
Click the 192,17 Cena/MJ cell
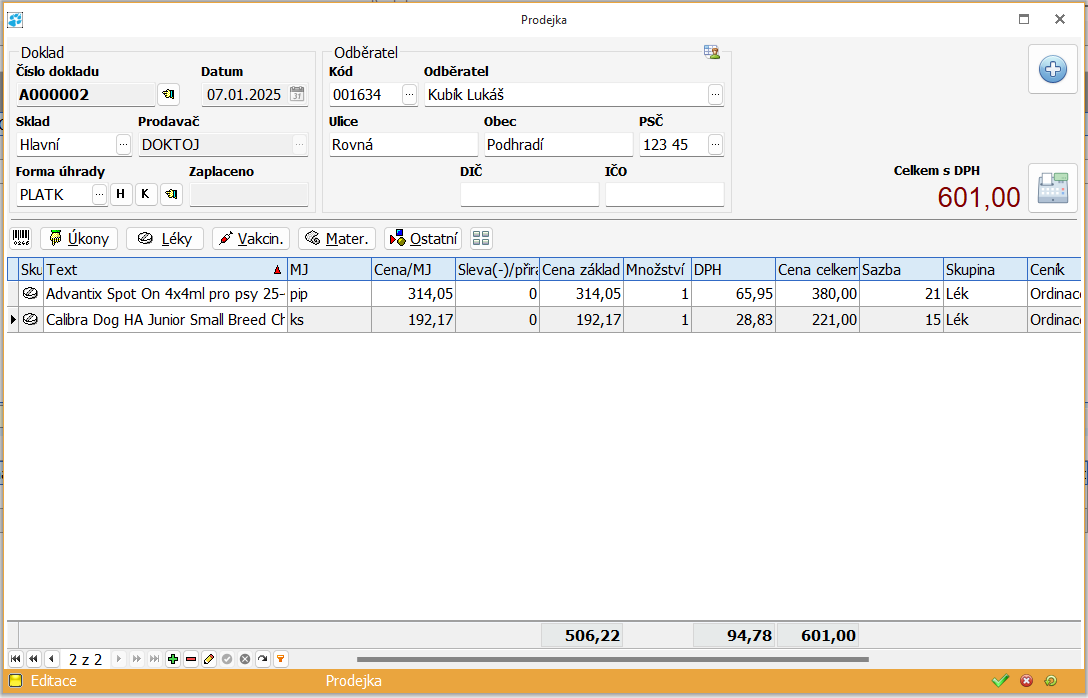click(414, 320)
